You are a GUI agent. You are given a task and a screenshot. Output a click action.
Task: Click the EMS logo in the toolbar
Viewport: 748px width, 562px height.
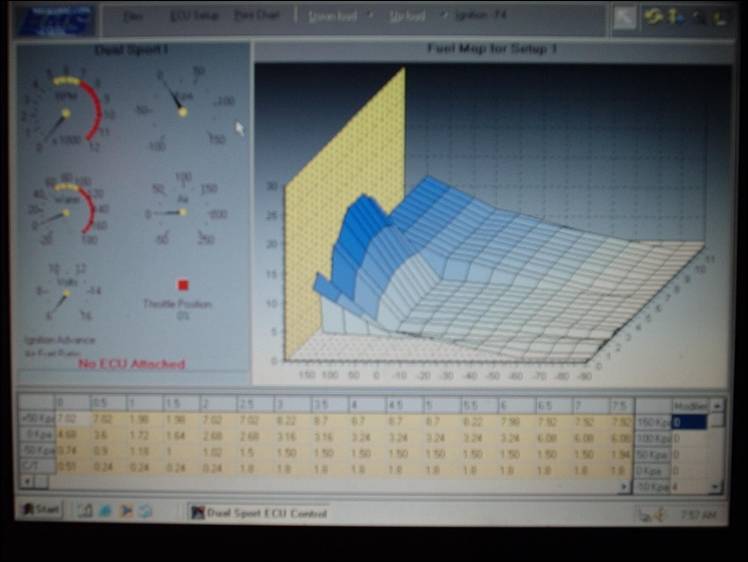coord(55,19)
